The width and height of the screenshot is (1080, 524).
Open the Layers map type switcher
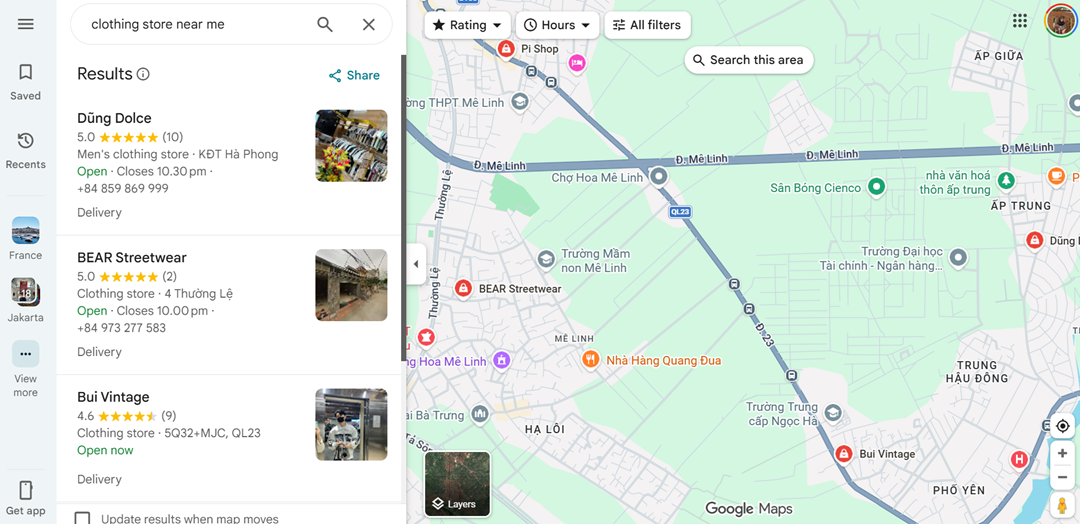[457, 484]
